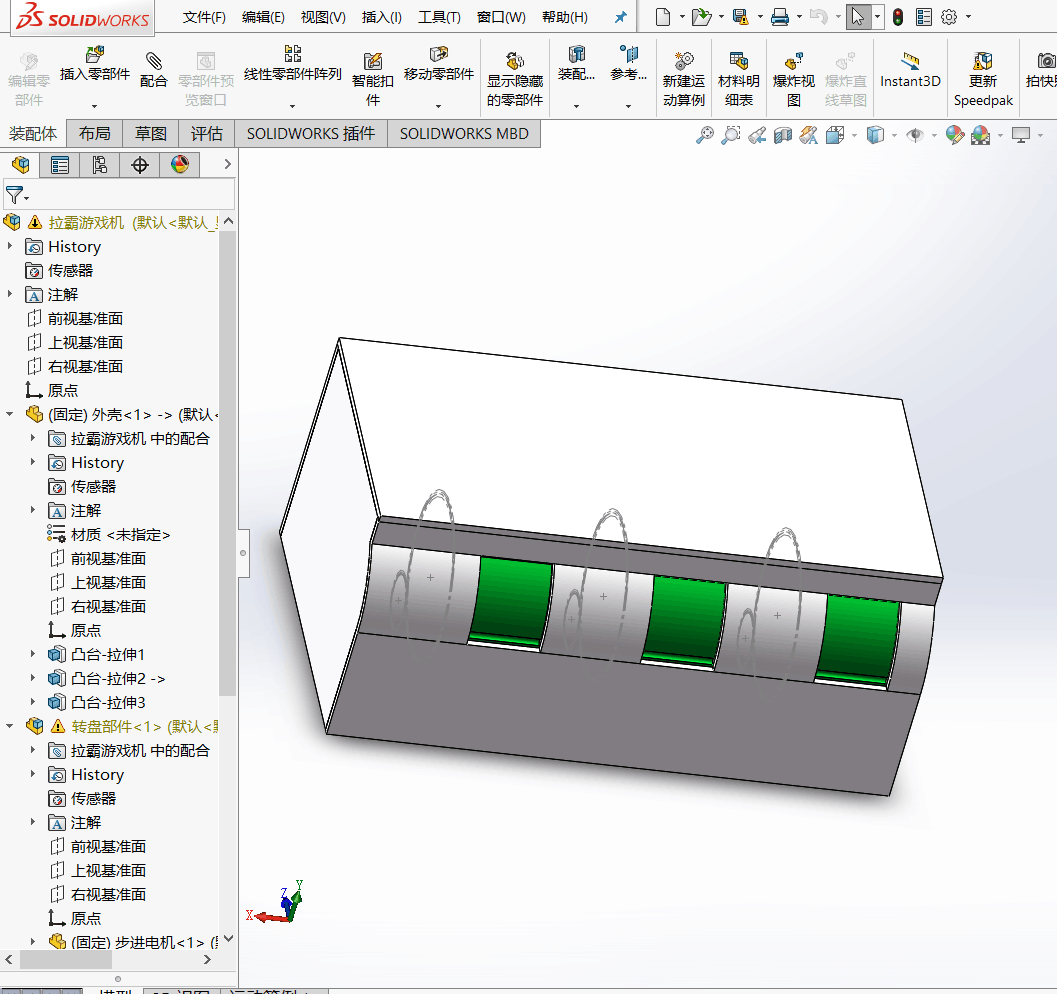Toggle the Hide/Show Items eye icon
Screen dimensions: 1057x994
(915, 135)
